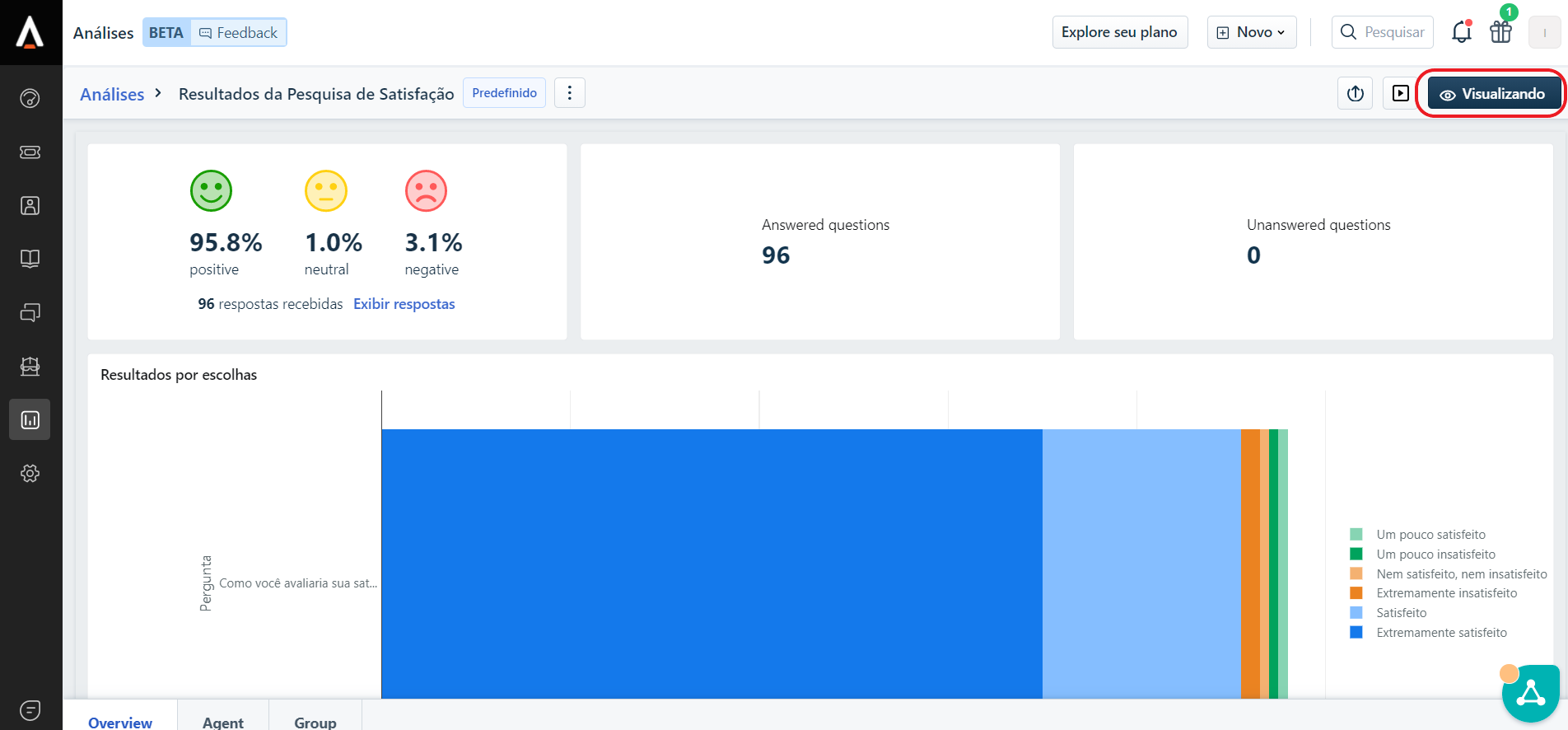
Task: Open the three-dot report options menu
Action: tap(570, 93)
